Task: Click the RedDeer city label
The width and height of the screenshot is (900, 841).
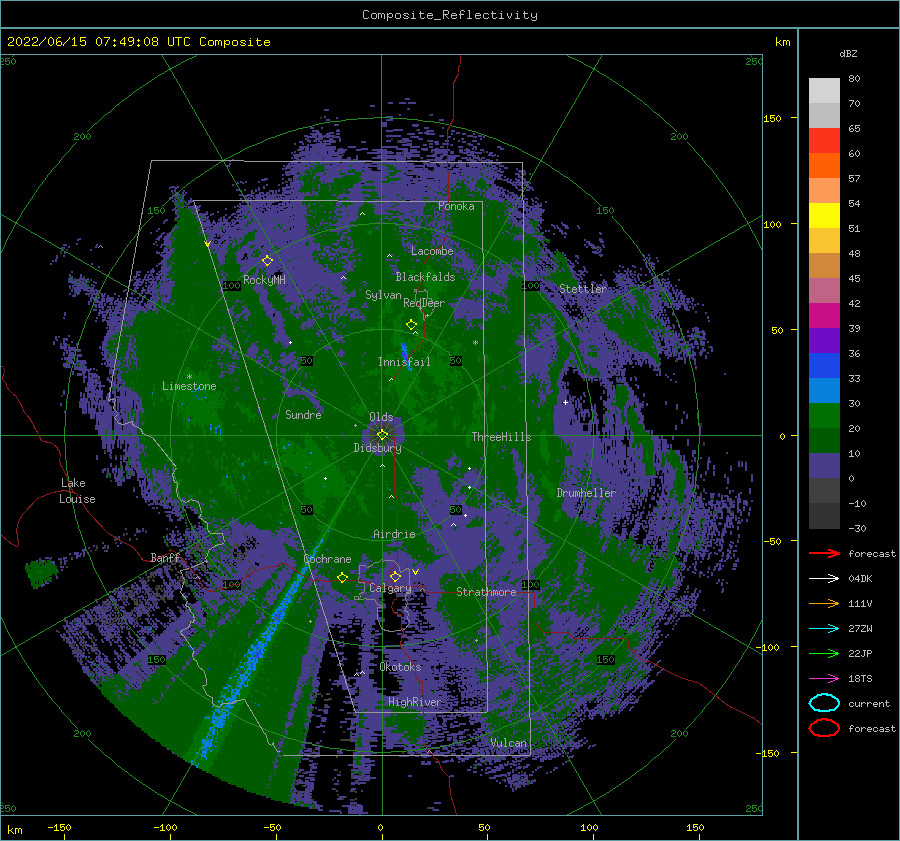Action: 424,303
